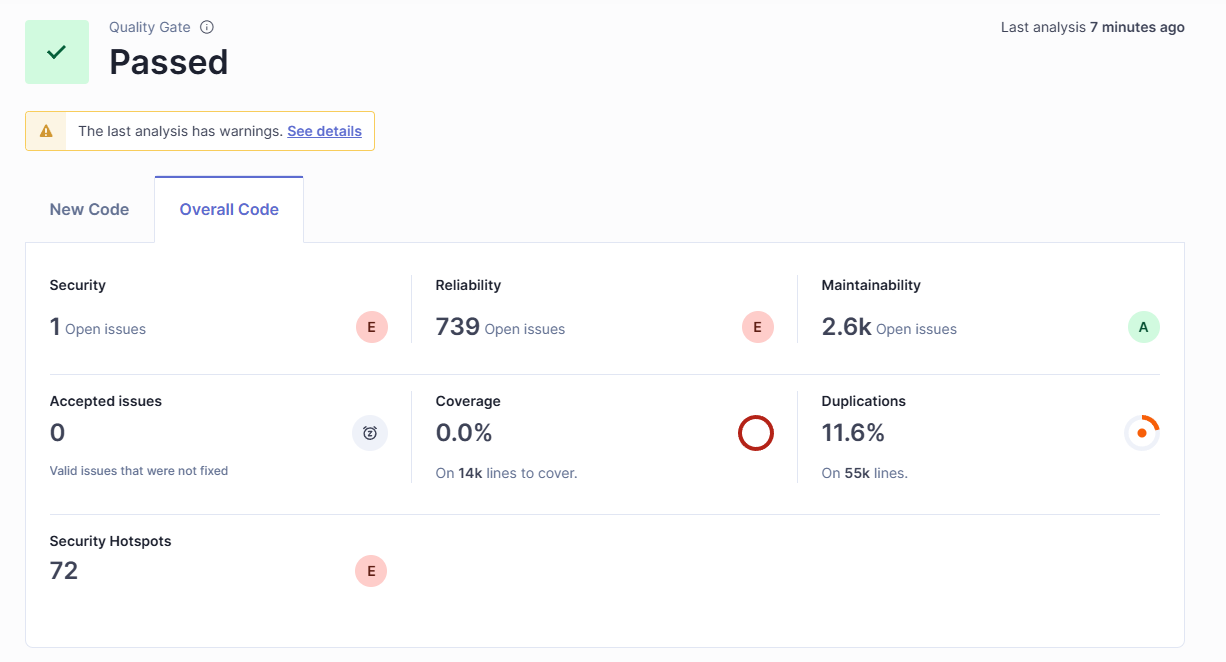The width and height of the screenshot is (1226, 662).
Task: Open the 1 open Security issue
Action: click(x=55, y=327)
